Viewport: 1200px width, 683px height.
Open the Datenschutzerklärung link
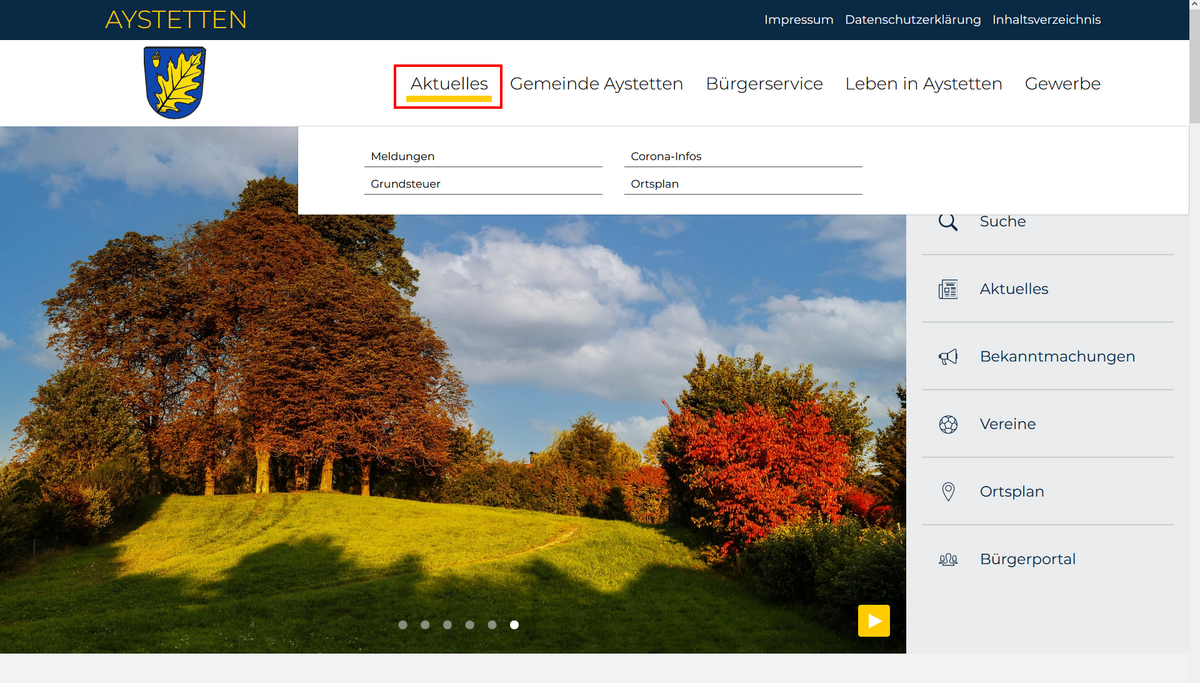tap(913, 19)
